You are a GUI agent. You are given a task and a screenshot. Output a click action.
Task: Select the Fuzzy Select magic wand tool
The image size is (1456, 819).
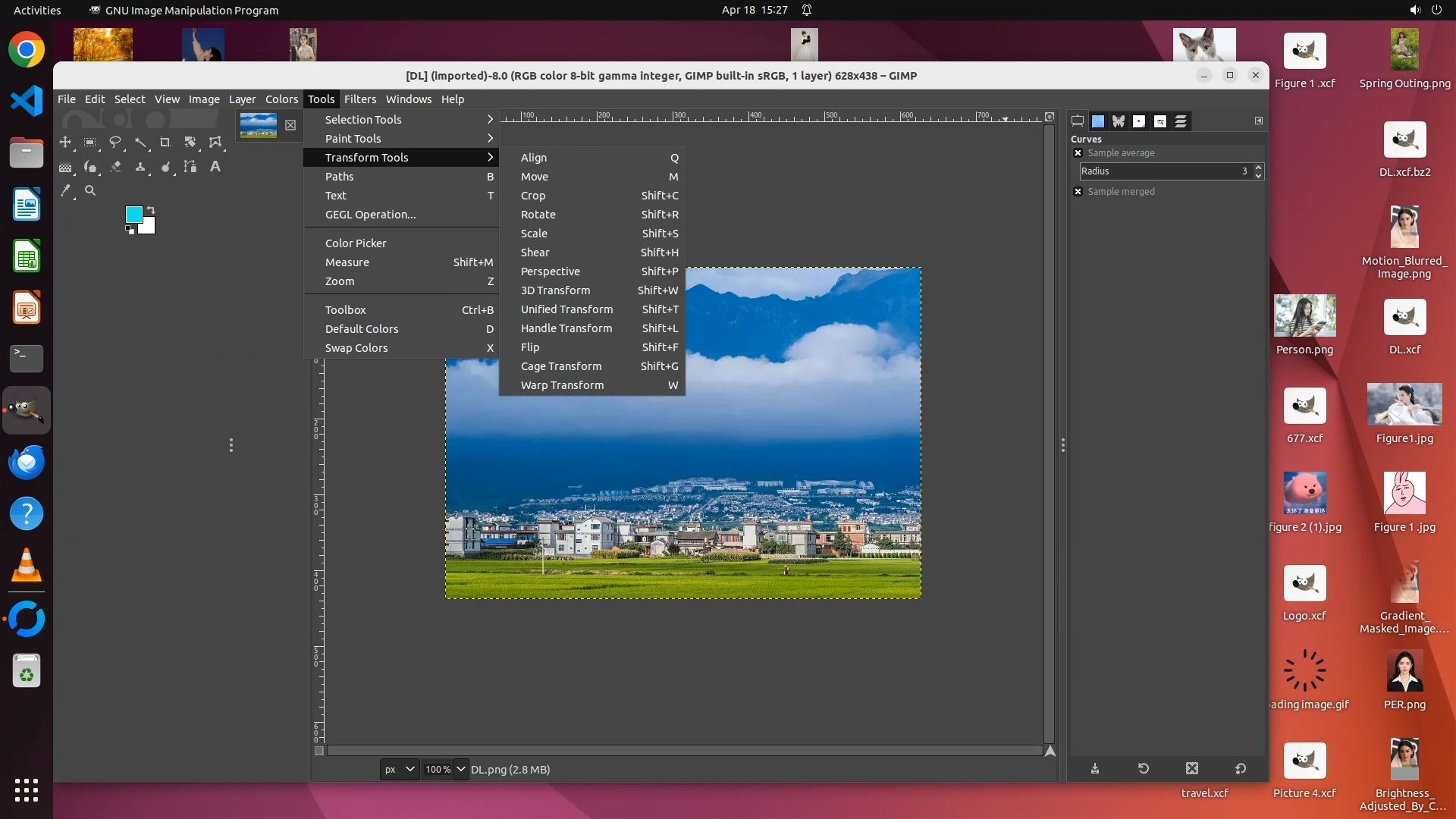(x=140, y=143)
